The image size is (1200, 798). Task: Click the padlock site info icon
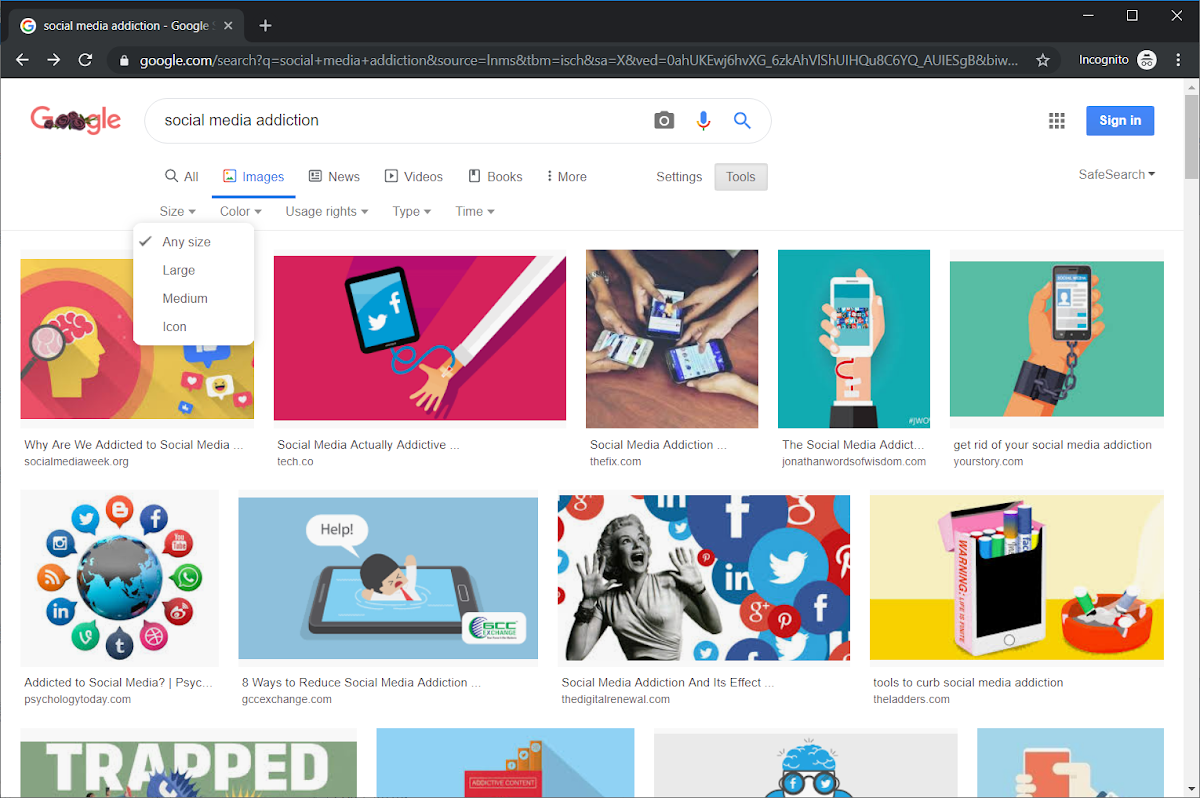click(124, 60)
